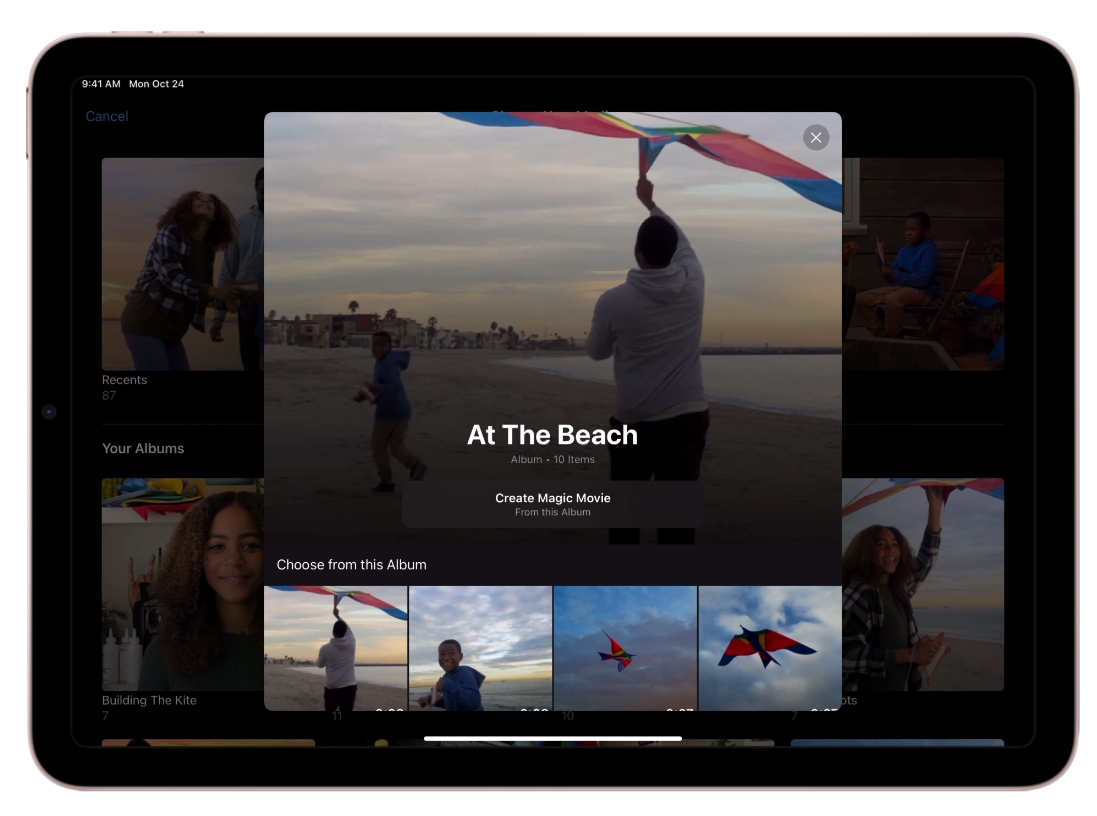Tap the 'Your Albums' section heading
This screenshot has width=1097, height=816.
[x=143, y=449]
